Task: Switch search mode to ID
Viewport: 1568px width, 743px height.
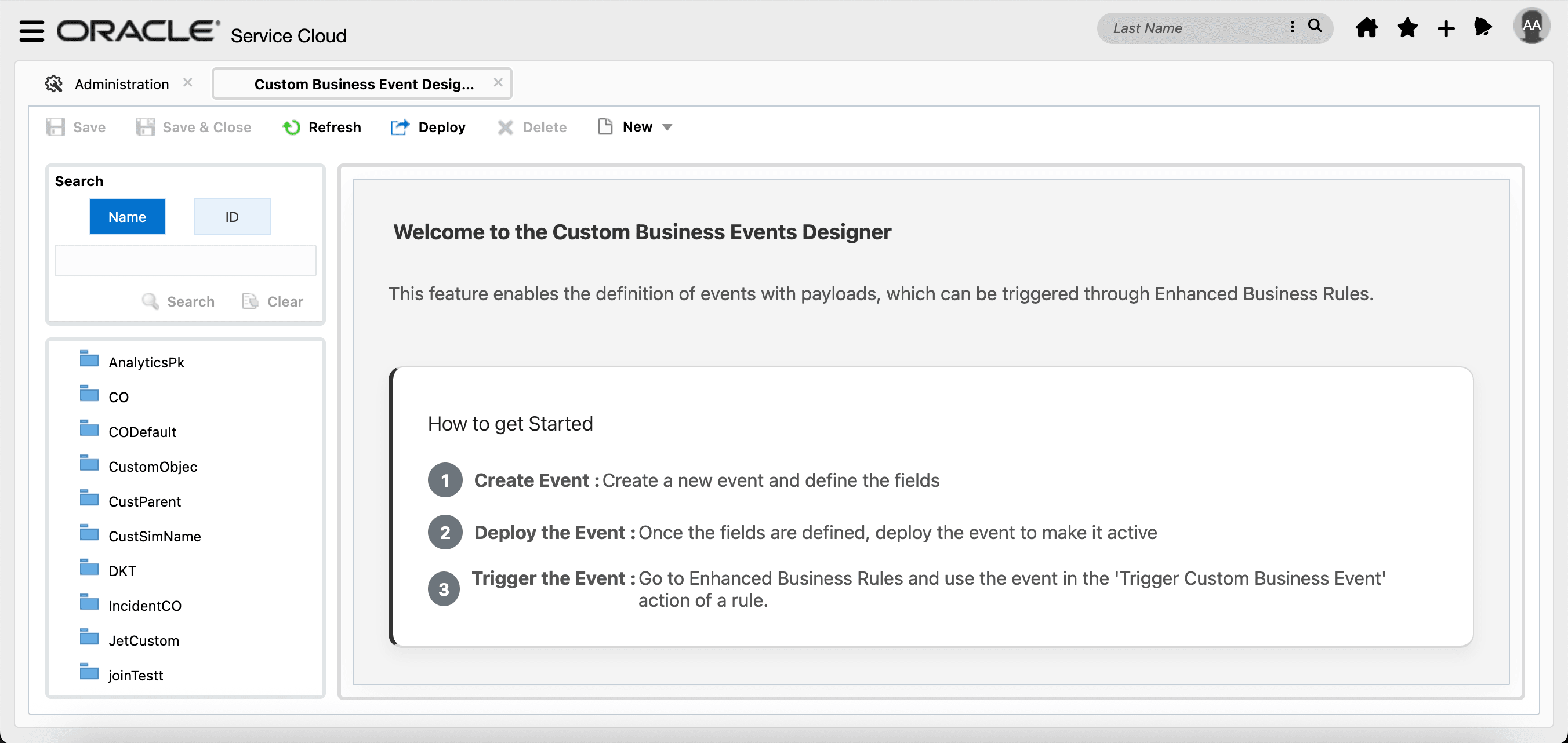Action: click(x=232, y=217)
